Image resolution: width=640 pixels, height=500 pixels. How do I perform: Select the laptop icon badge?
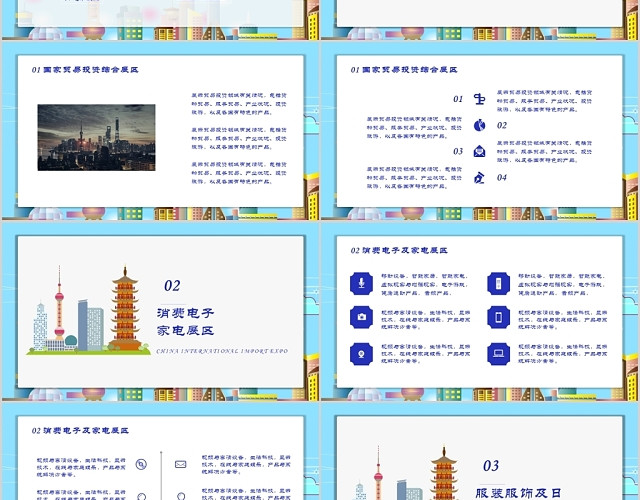498,354
